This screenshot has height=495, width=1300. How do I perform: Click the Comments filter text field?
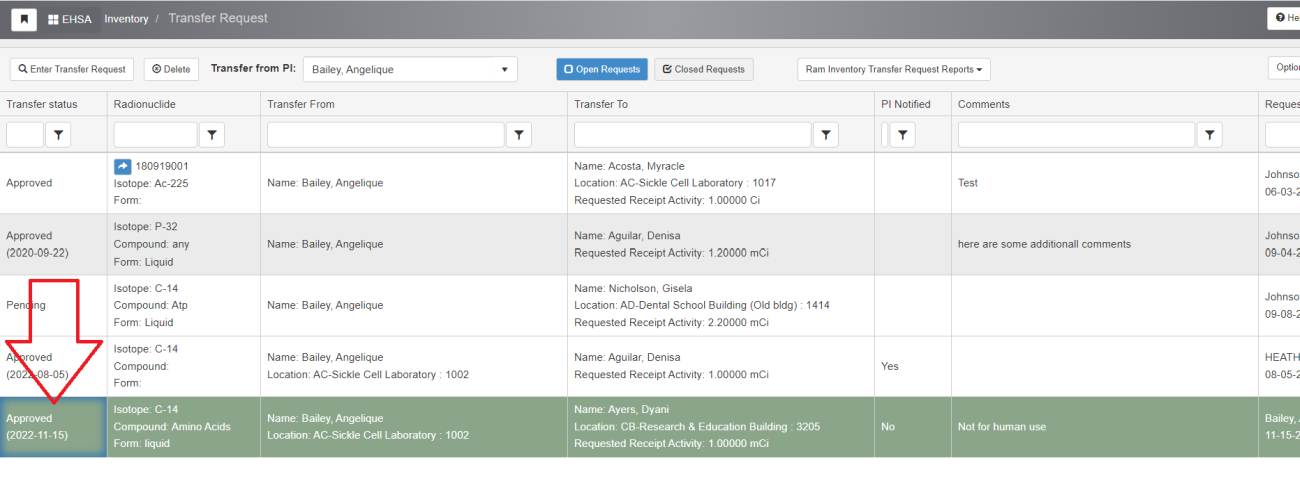click(1076, 135)
